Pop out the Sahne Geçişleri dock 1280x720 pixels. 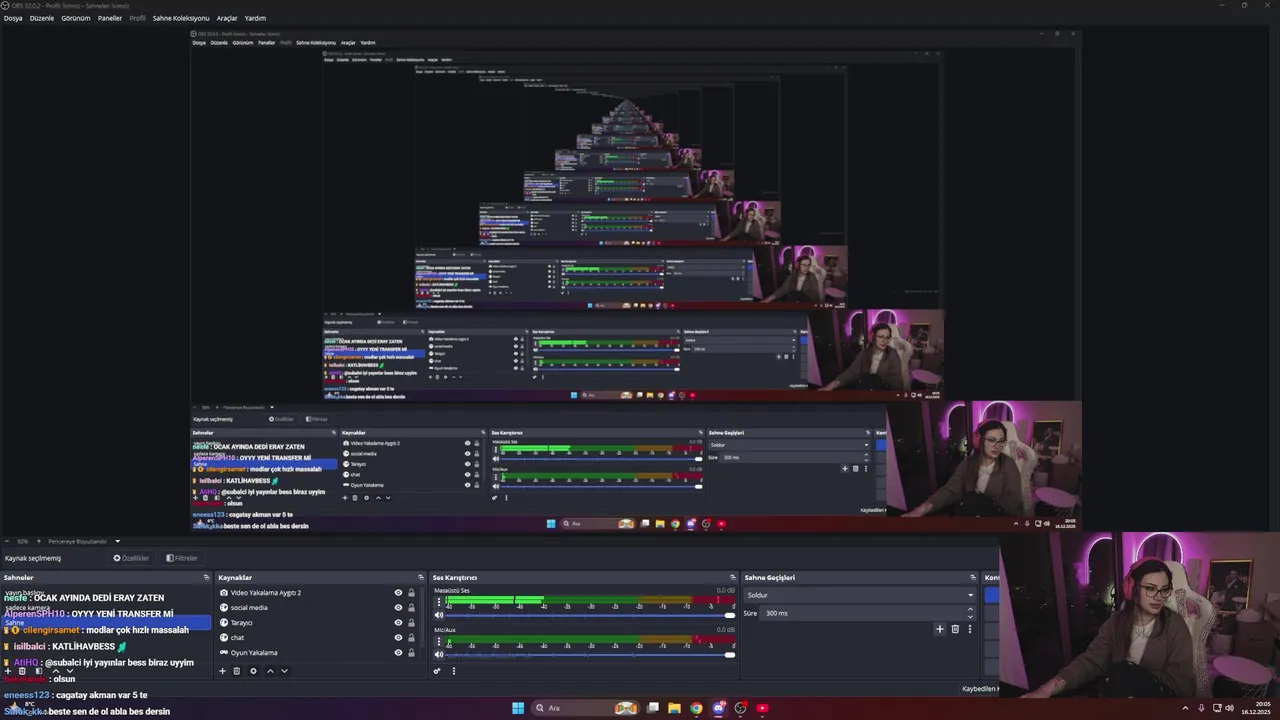(x=972, y=577)
